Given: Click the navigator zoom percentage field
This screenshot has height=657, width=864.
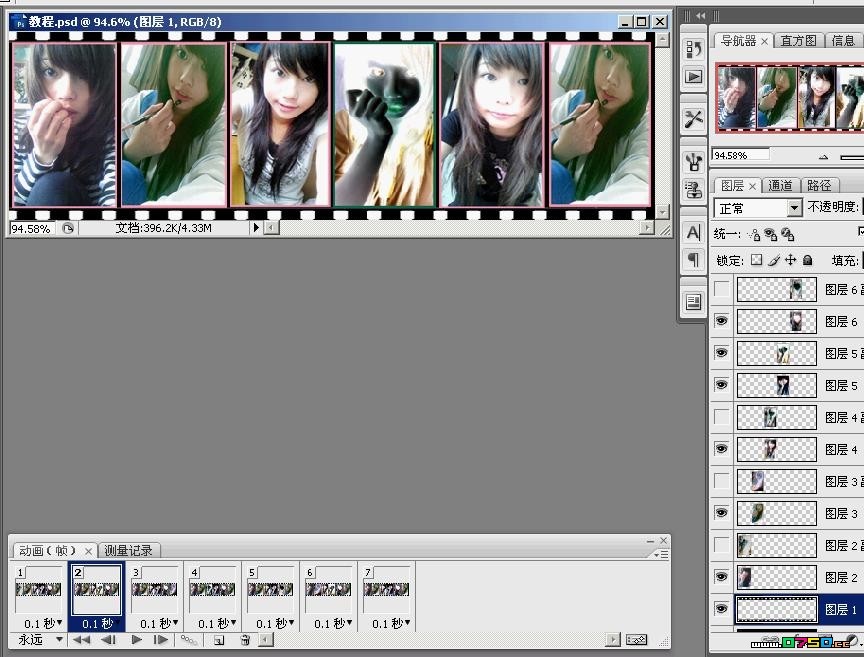Looking at the screenshot, I should point(740,155).
